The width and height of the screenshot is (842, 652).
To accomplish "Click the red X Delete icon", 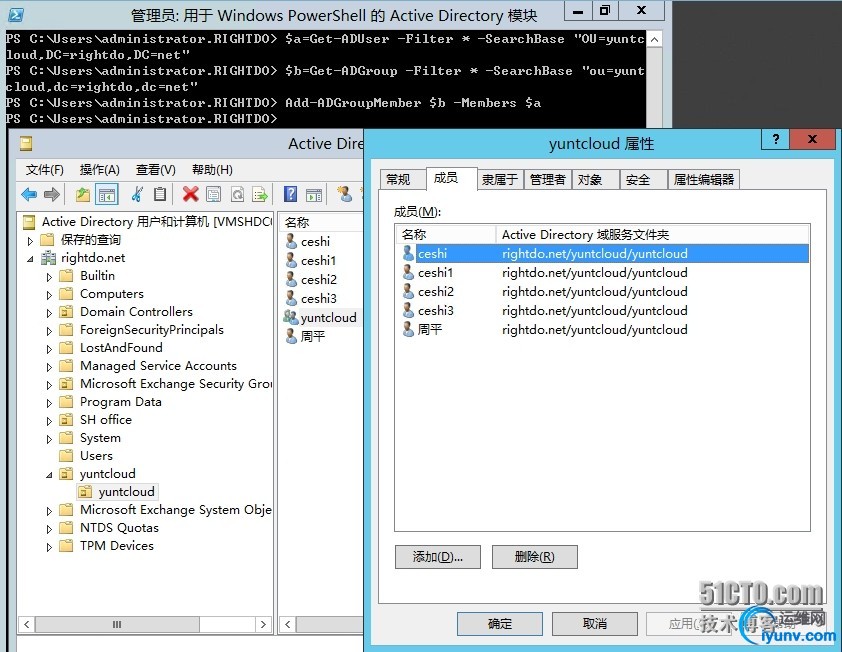I will pos(190,194).
